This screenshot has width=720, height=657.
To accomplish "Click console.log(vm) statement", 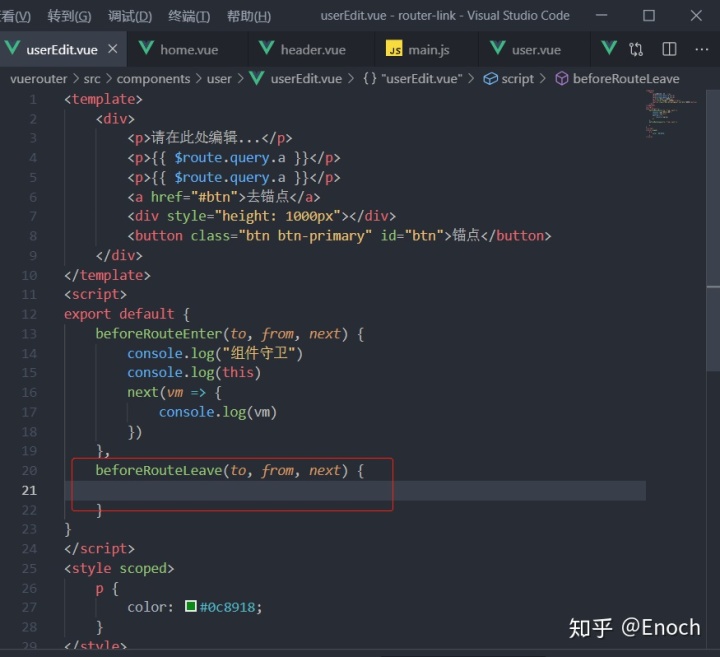I will (x=218, y=412).
